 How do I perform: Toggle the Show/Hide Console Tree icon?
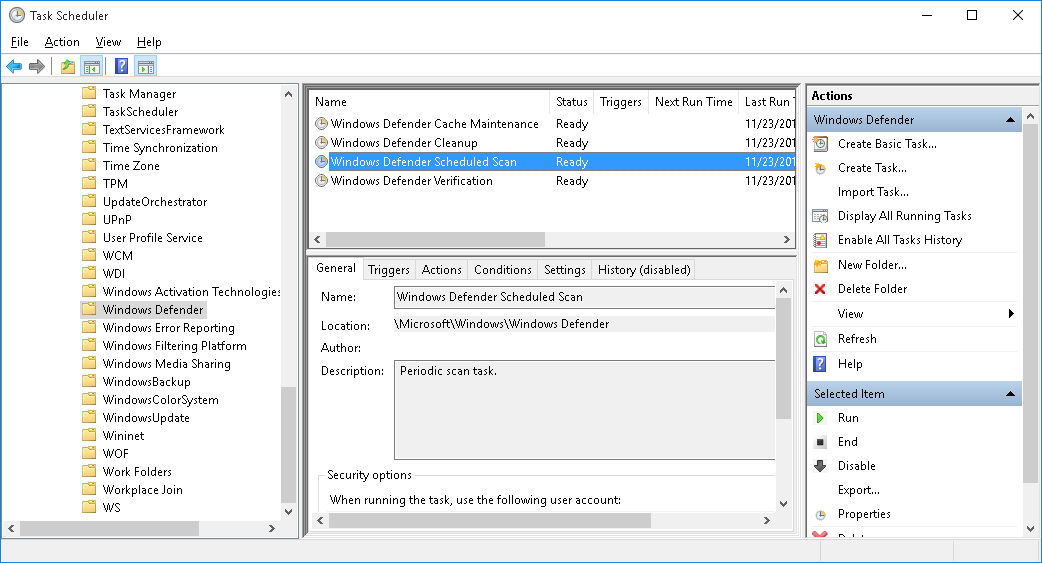(x=92, y=66)
